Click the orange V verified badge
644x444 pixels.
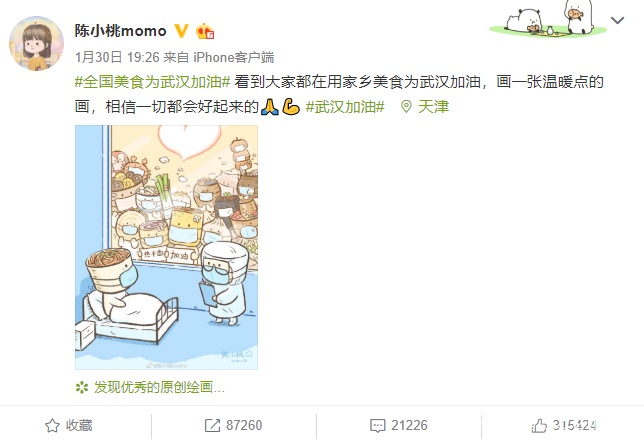[182, 31]
